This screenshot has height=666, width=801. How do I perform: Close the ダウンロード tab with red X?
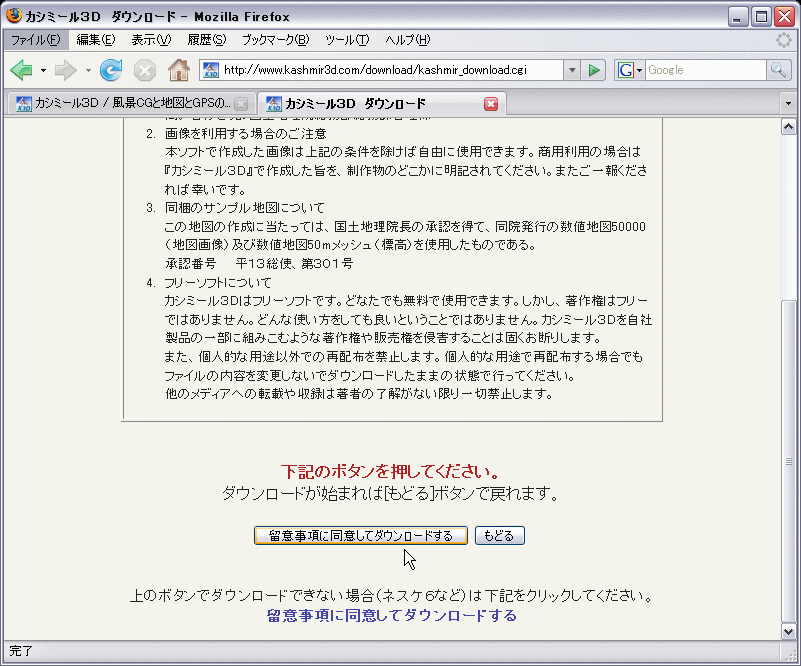491,104
